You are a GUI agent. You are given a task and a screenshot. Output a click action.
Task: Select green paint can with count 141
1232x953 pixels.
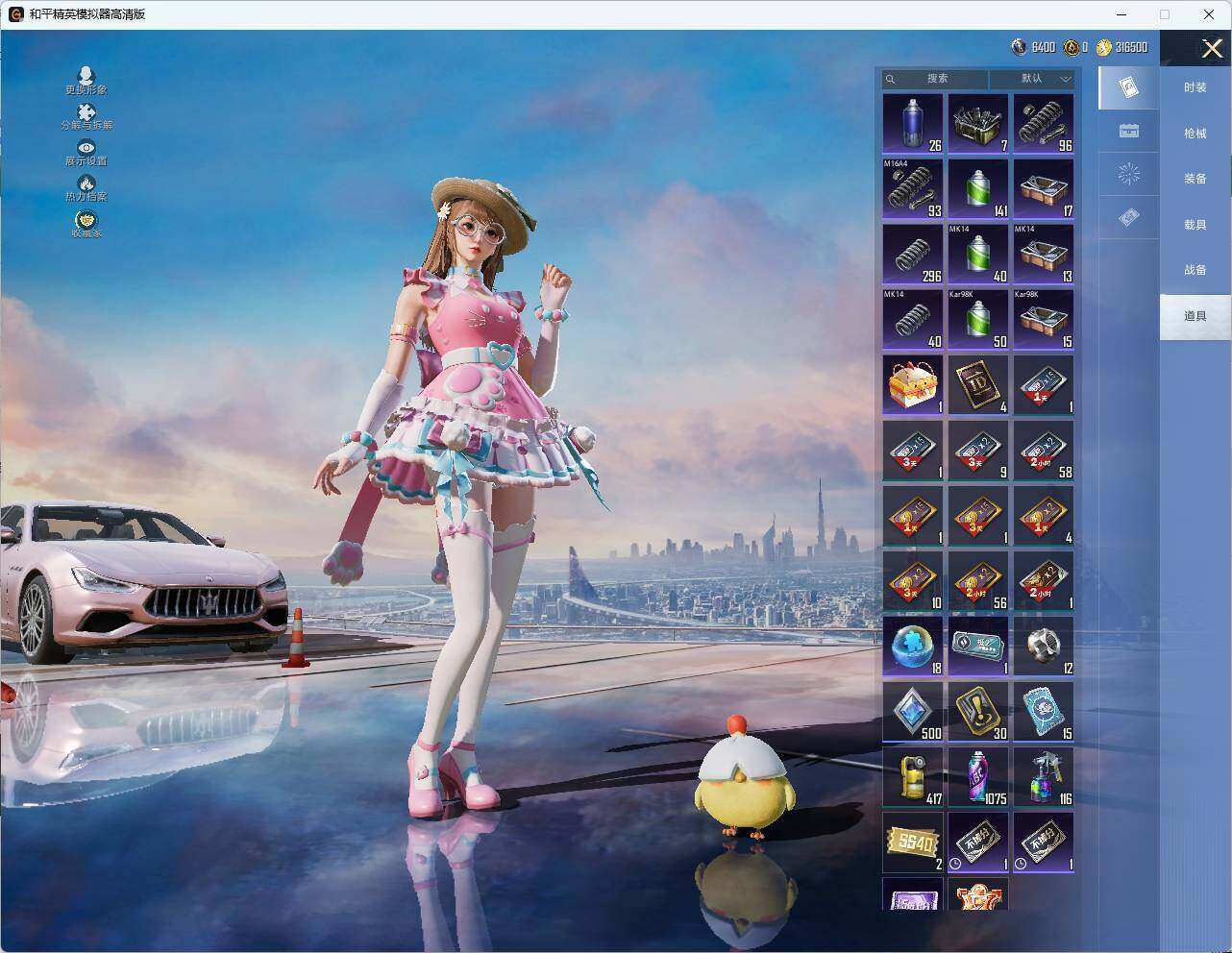[x=978, y=189]
